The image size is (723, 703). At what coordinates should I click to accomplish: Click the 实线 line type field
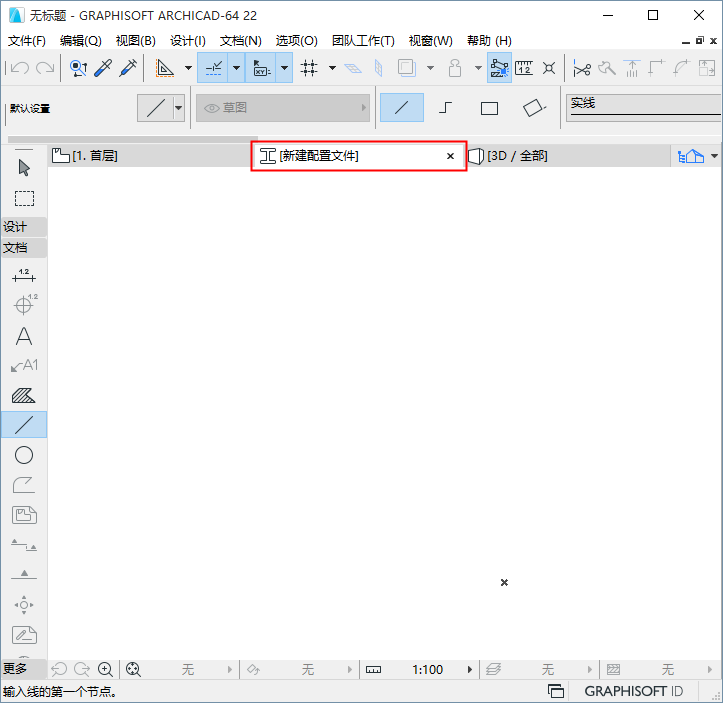coord(645,108)
